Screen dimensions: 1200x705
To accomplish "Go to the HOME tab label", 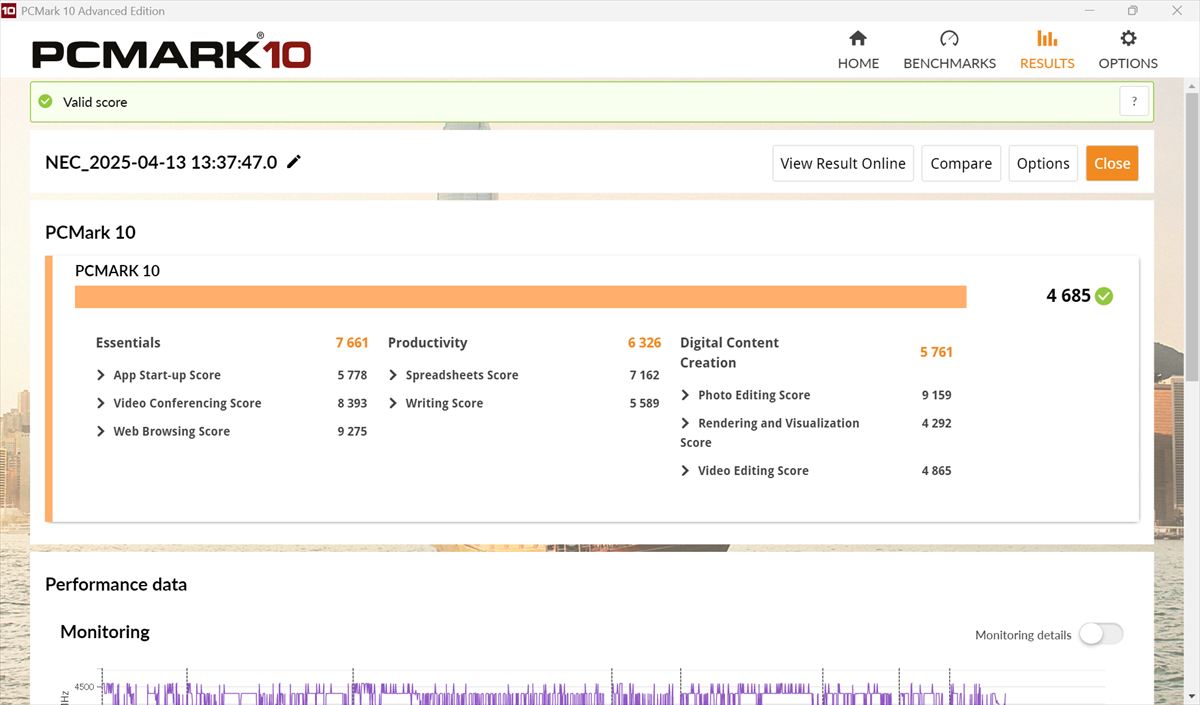I will coord(858,63).
